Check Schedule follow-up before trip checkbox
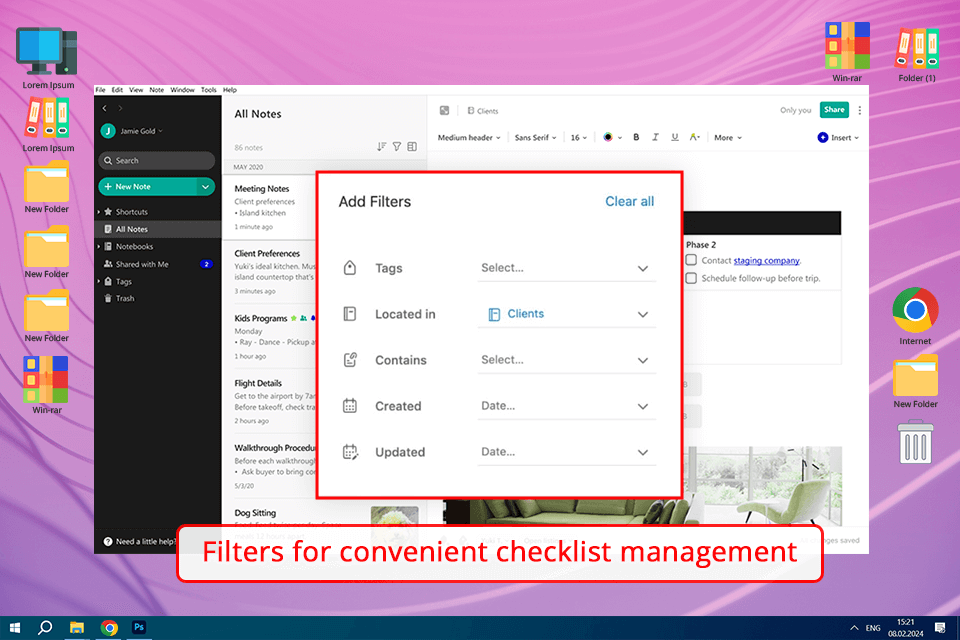This screenshot has height=640, width=960. tap(691, 278)
